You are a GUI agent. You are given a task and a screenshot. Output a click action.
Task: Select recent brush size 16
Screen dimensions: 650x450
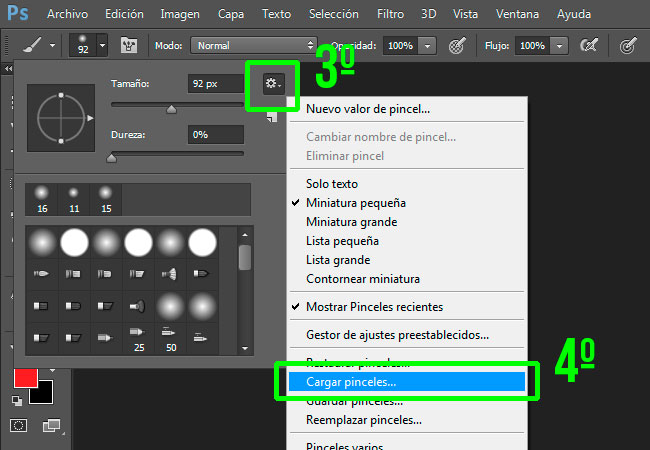[41, 199]
